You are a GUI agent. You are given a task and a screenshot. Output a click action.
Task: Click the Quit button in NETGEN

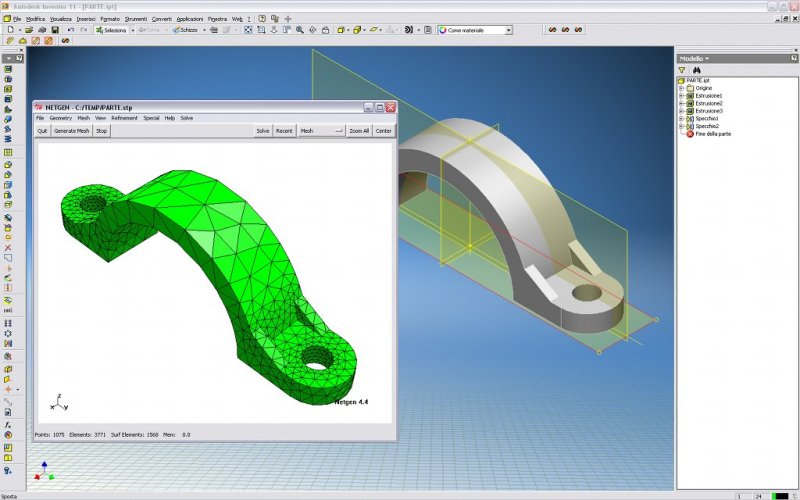(x=42, y=131)
